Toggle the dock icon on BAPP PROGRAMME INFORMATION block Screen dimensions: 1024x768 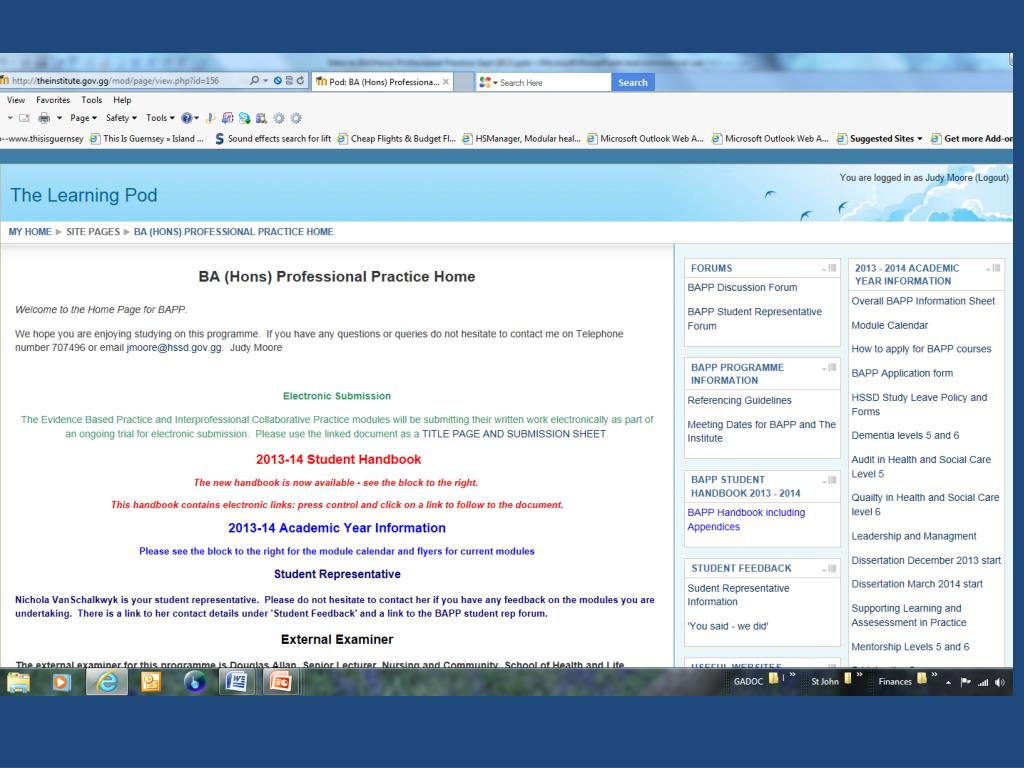coord(832,368)
